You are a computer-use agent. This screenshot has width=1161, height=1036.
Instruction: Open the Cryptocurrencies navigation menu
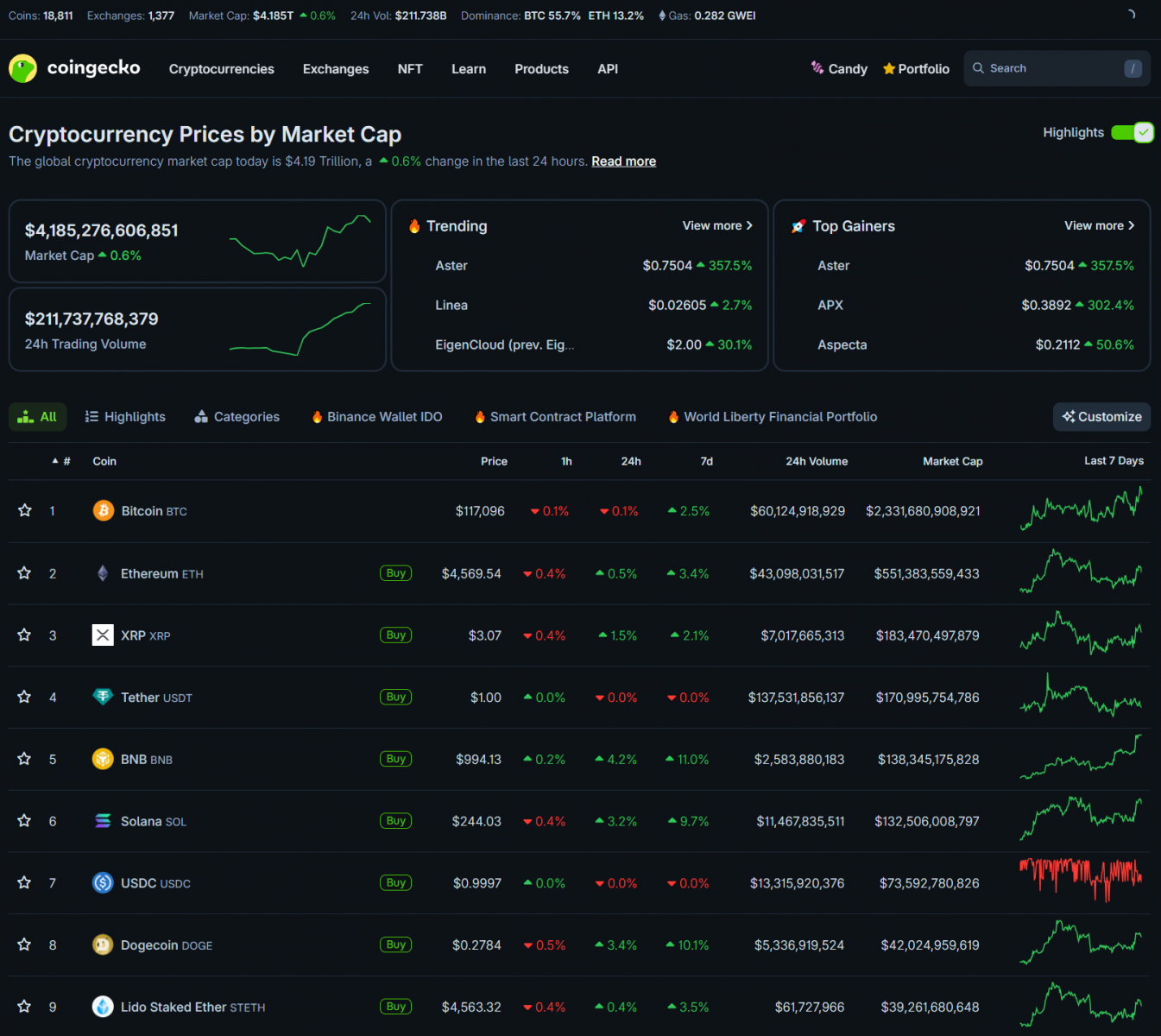point(221,69)
